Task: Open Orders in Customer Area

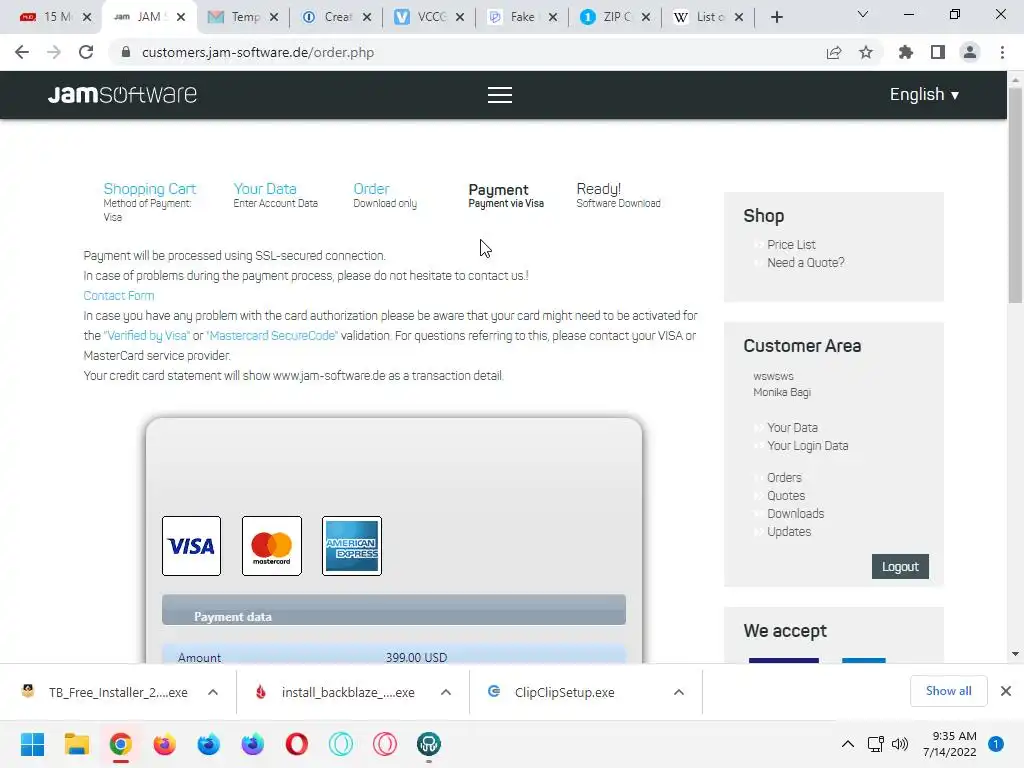Action: (784, 477)
